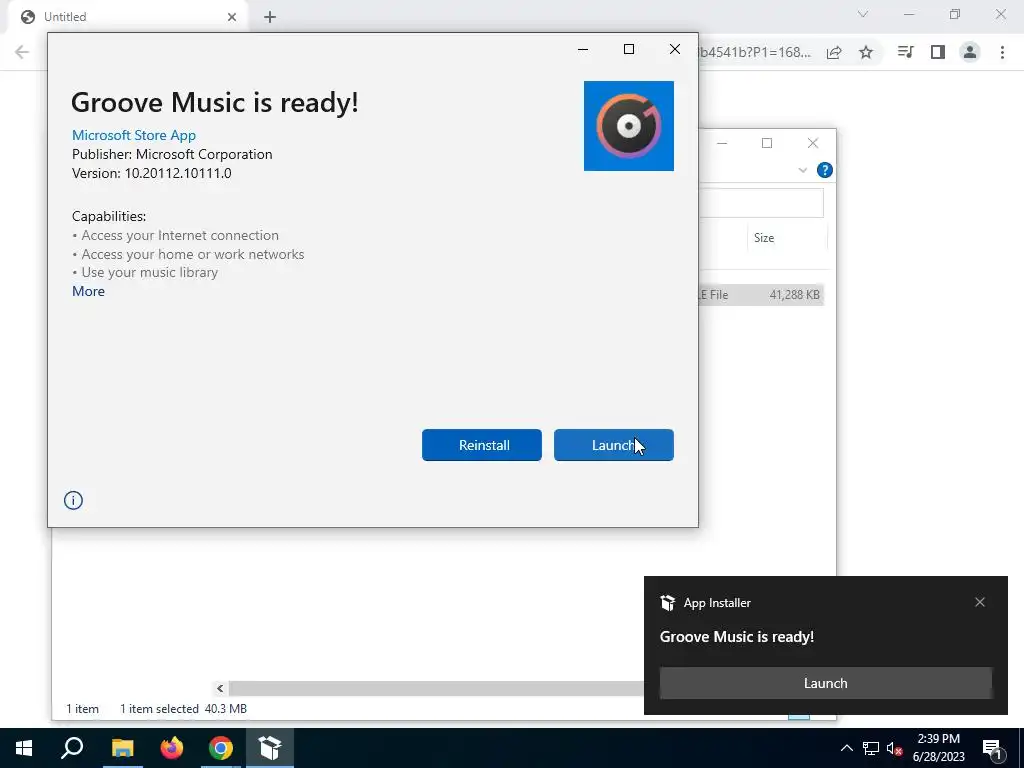Expand capabilities with the More link

tap(88, 291)
